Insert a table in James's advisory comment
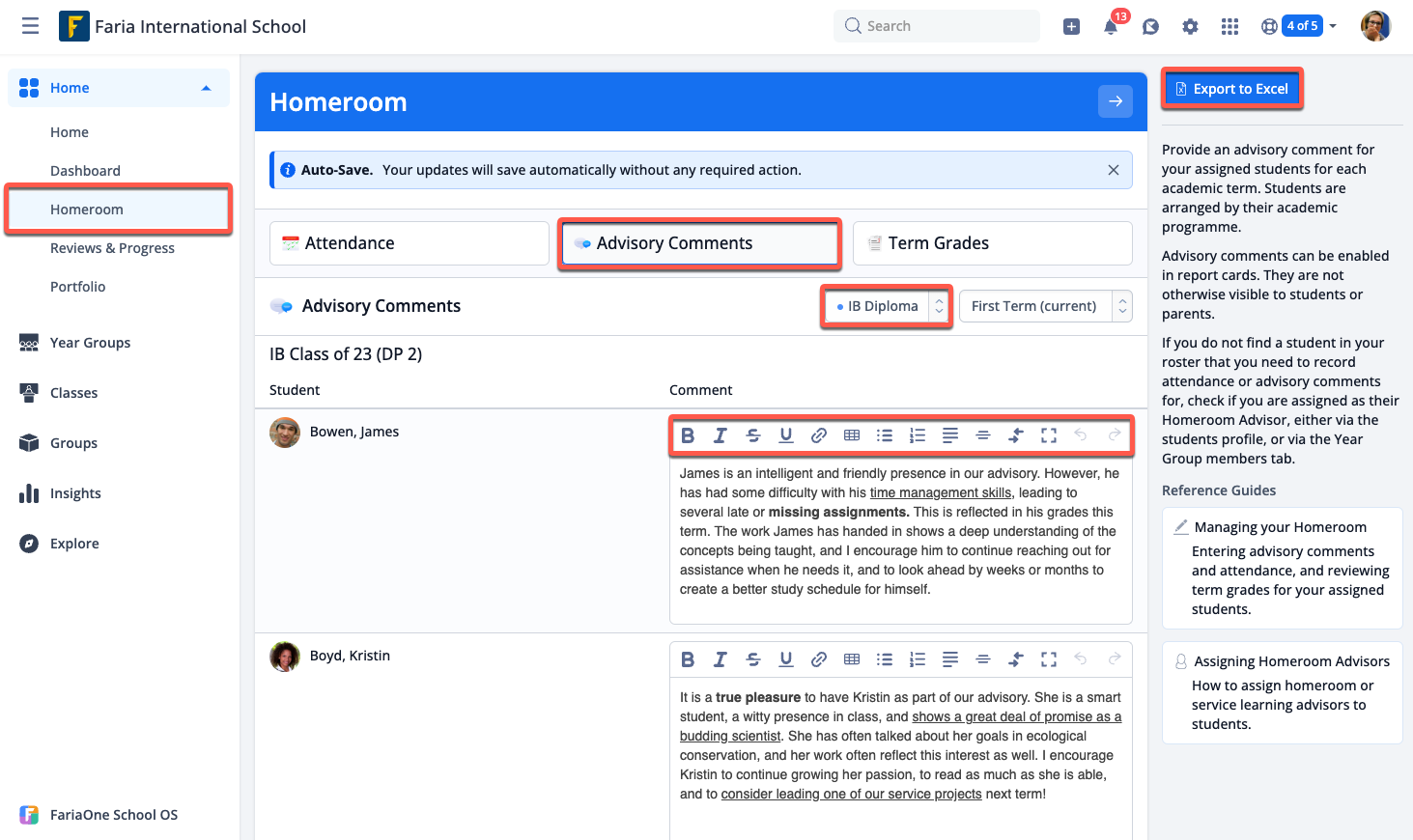This screenshot has width=1413, height=840. click(x=851, y=434)
